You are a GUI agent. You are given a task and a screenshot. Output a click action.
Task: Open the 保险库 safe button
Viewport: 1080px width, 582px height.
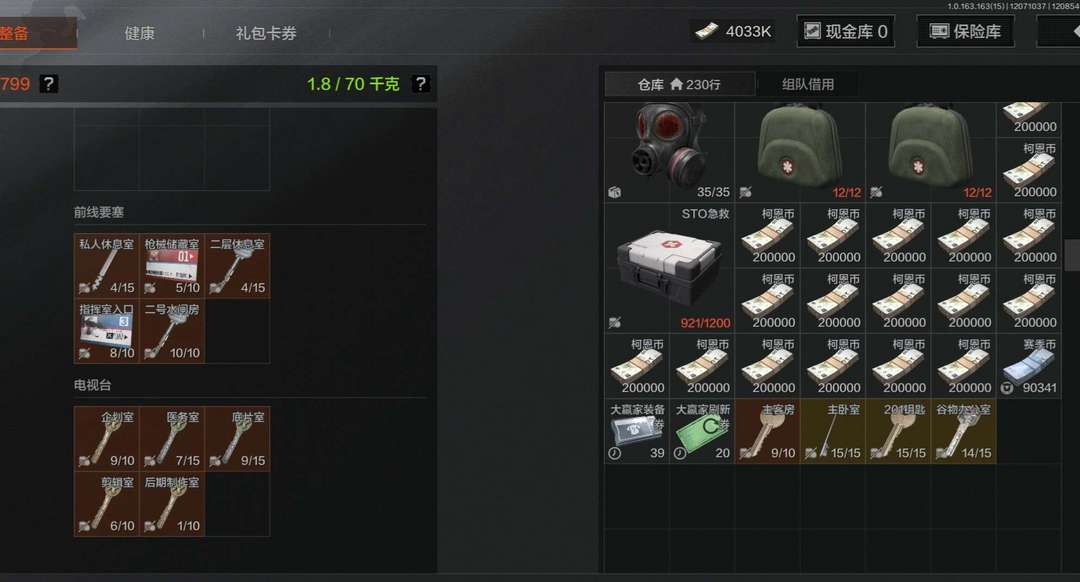965,32
